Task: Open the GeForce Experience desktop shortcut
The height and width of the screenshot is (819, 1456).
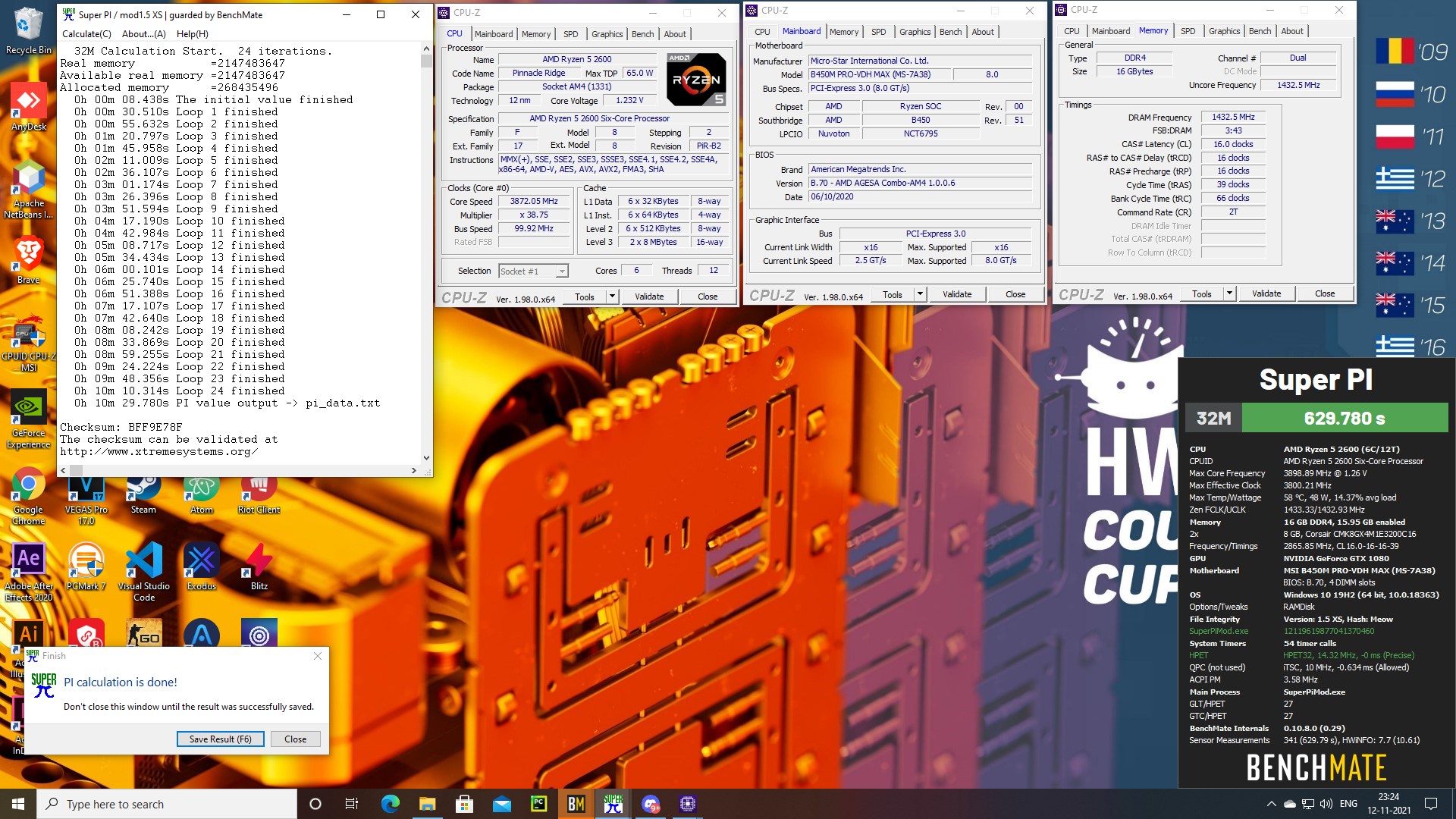Action: point(28,419)
